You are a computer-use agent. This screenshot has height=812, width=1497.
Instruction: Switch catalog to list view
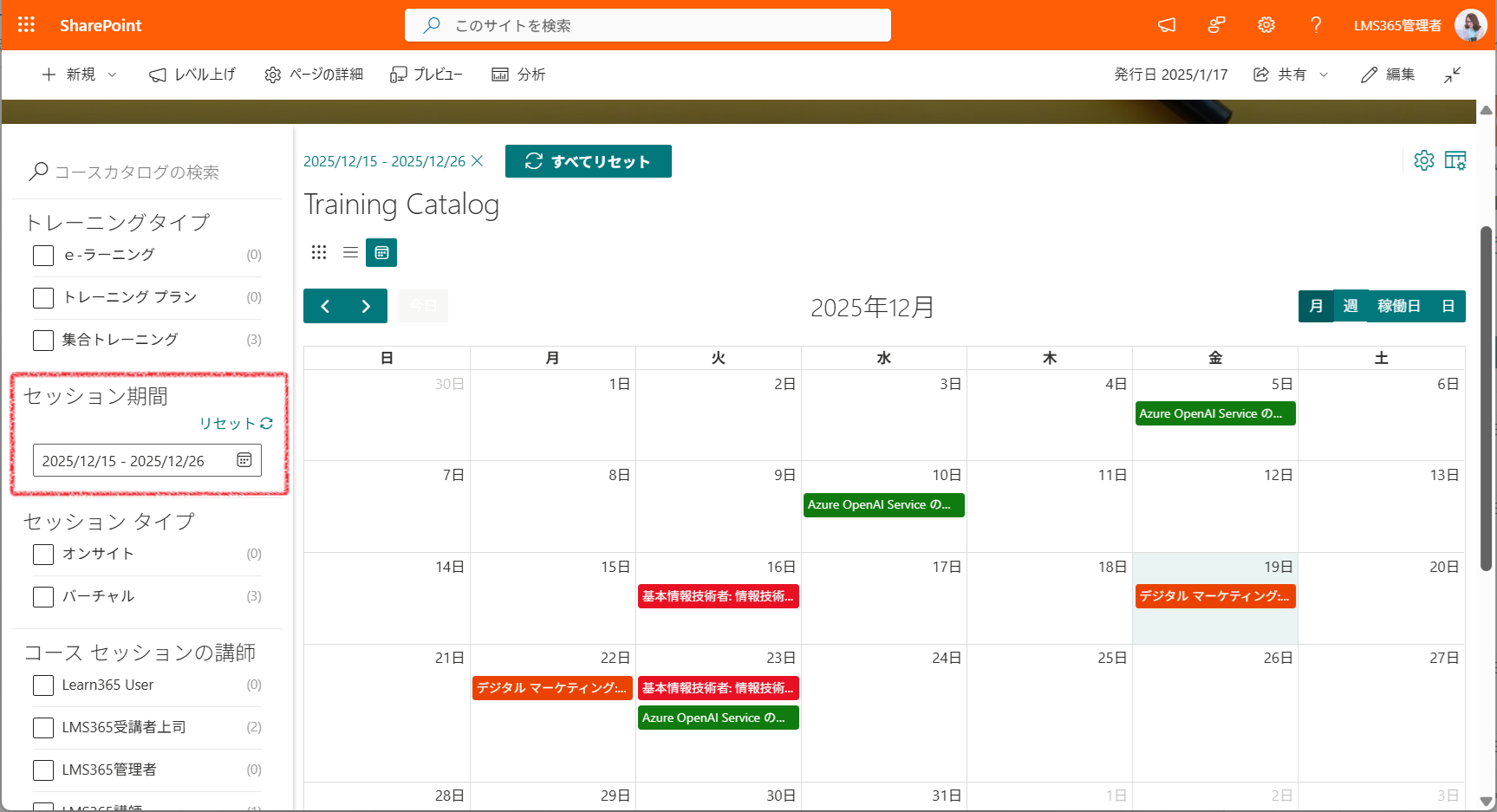[x=350, y=252]
